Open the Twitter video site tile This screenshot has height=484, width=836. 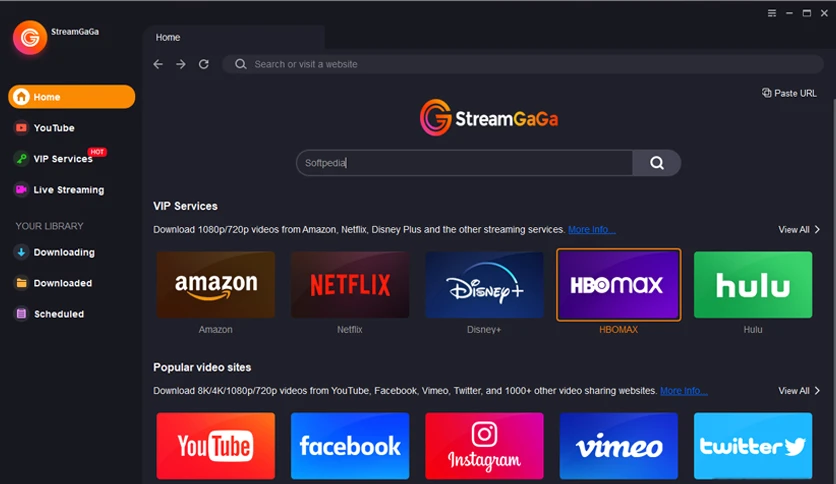click(x=753, y=446)
